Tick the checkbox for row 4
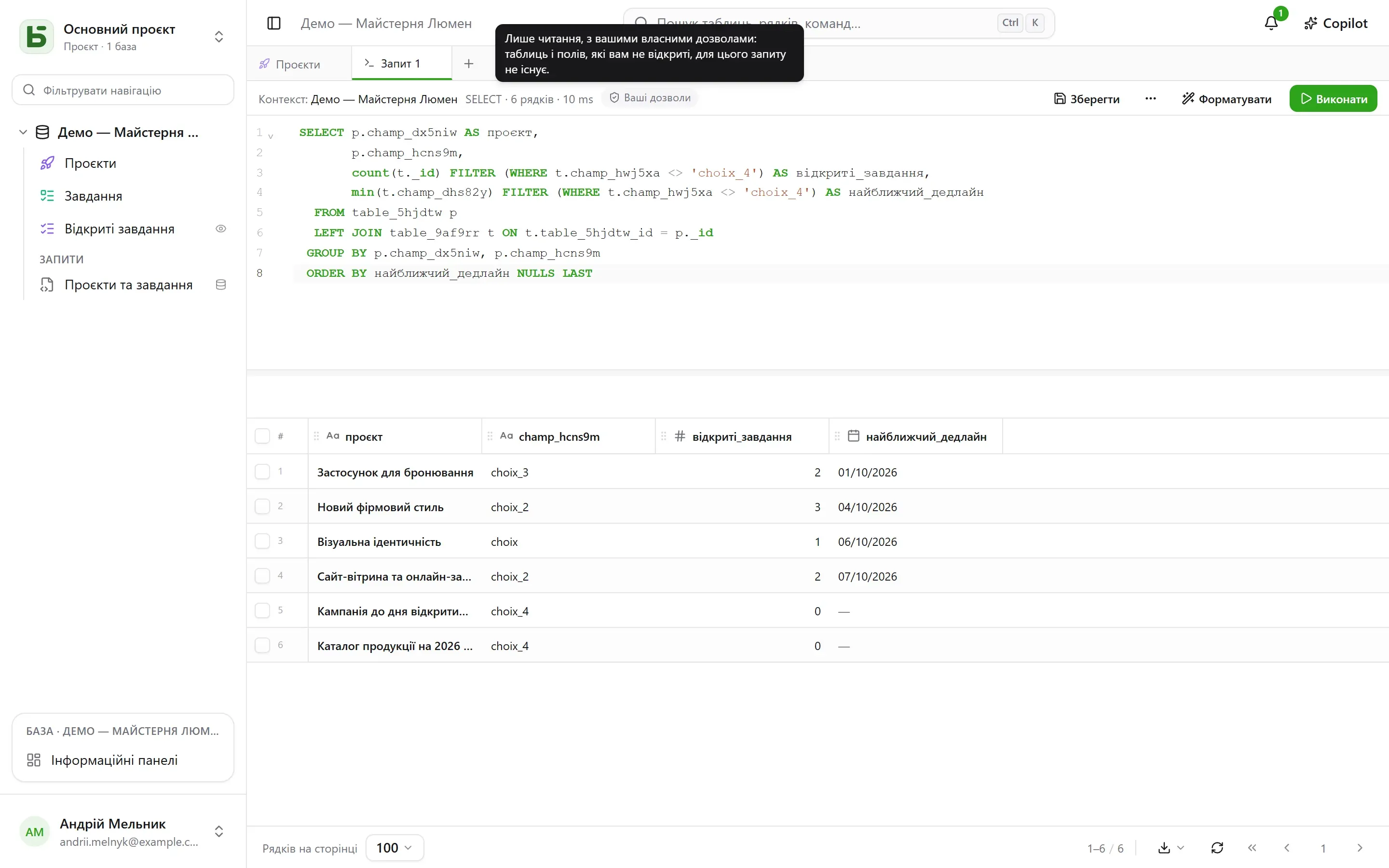This screenshot has width=1389, height=868. [x=262, y=576]
